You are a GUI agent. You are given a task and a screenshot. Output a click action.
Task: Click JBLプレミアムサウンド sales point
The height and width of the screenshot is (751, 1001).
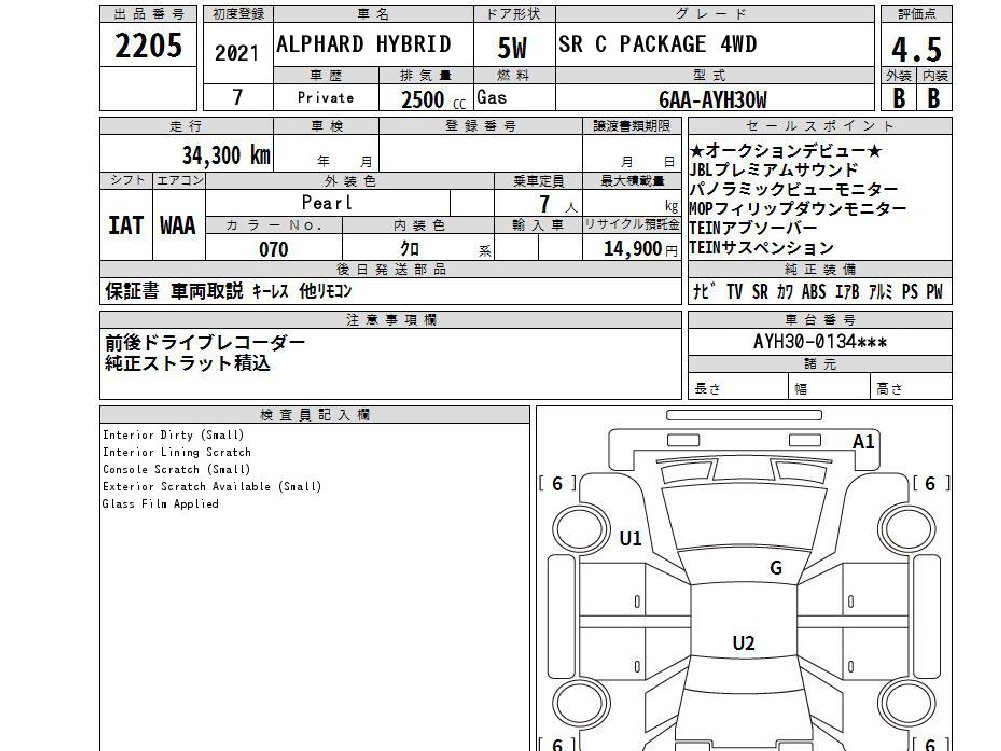tap(773, 170)
